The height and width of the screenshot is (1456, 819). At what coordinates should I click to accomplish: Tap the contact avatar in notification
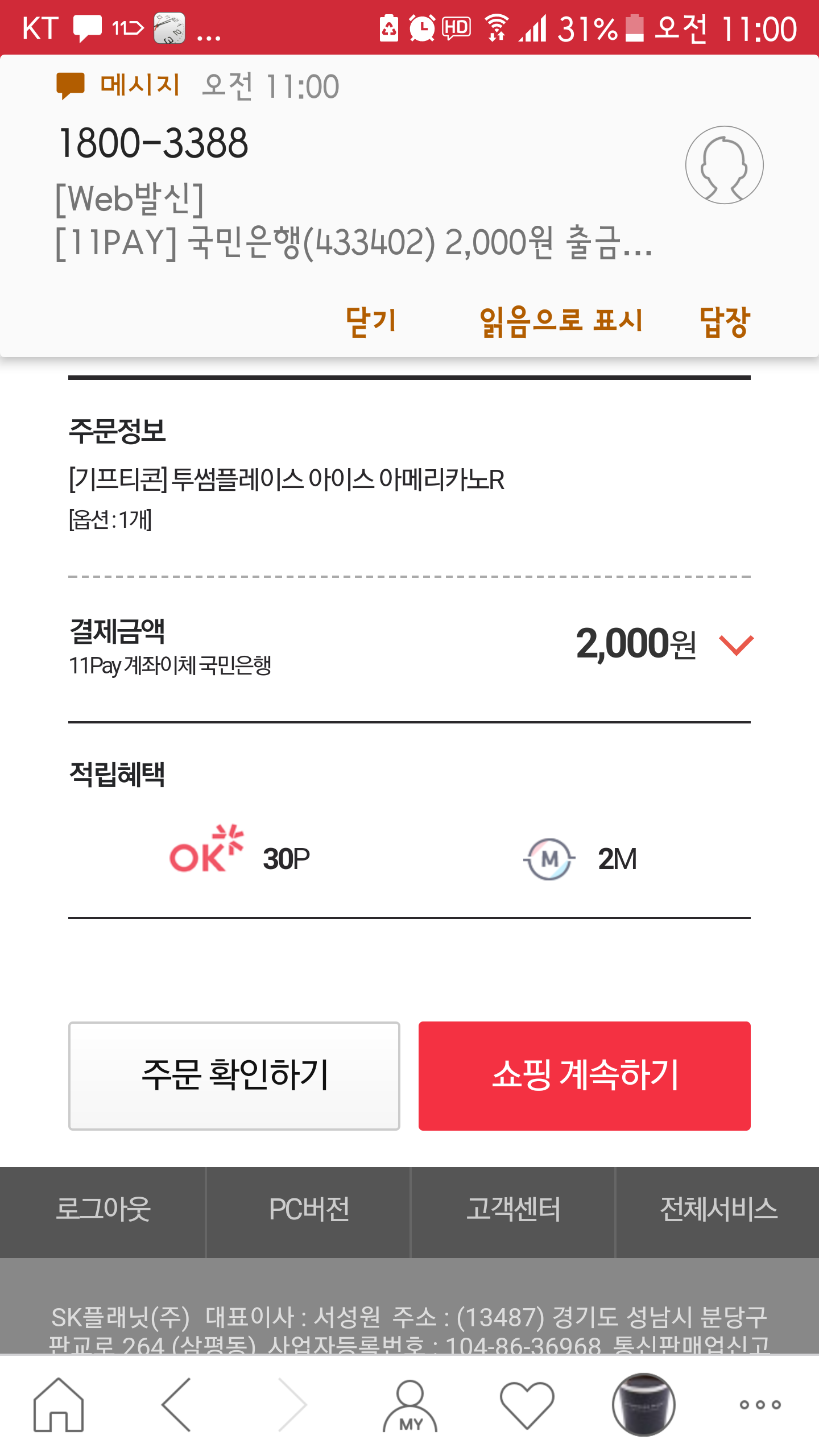coord(724,165)
